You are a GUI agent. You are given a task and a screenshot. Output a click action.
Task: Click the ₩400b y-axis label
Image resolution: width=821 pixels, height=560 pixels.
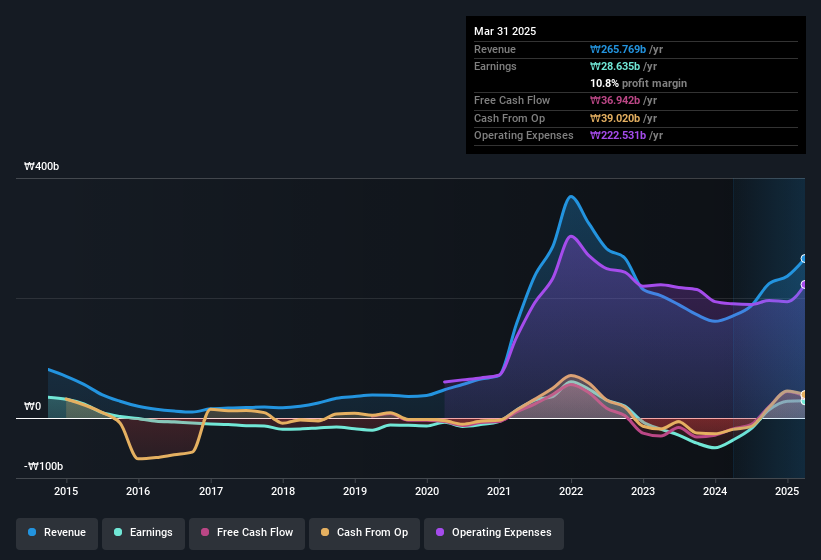pyautogui.click(x=41, y=166)
